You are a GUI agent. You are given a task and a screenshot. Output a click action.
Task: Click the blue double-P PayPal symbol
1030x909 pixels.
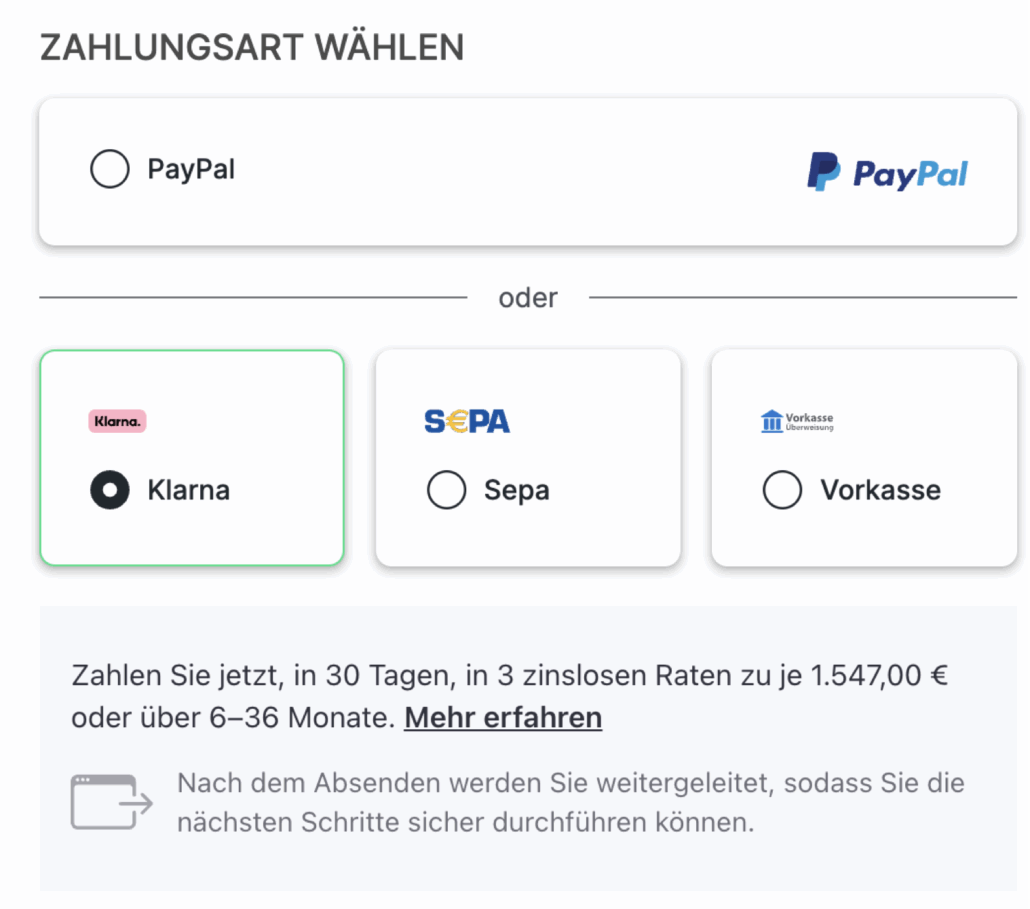coord(824,173)
